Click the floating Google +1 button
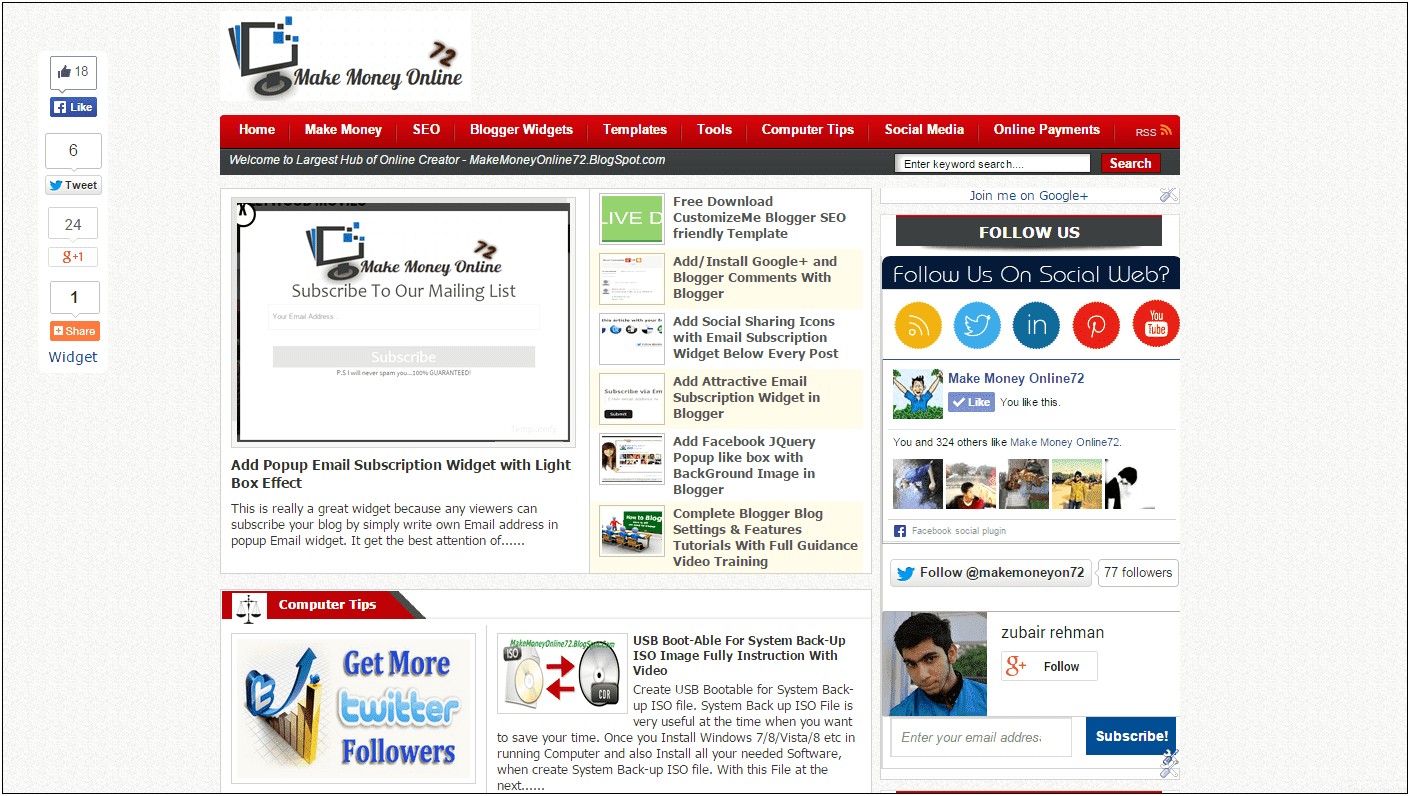The height and width of the screenshot is (796, 1410). coord(73,257)
